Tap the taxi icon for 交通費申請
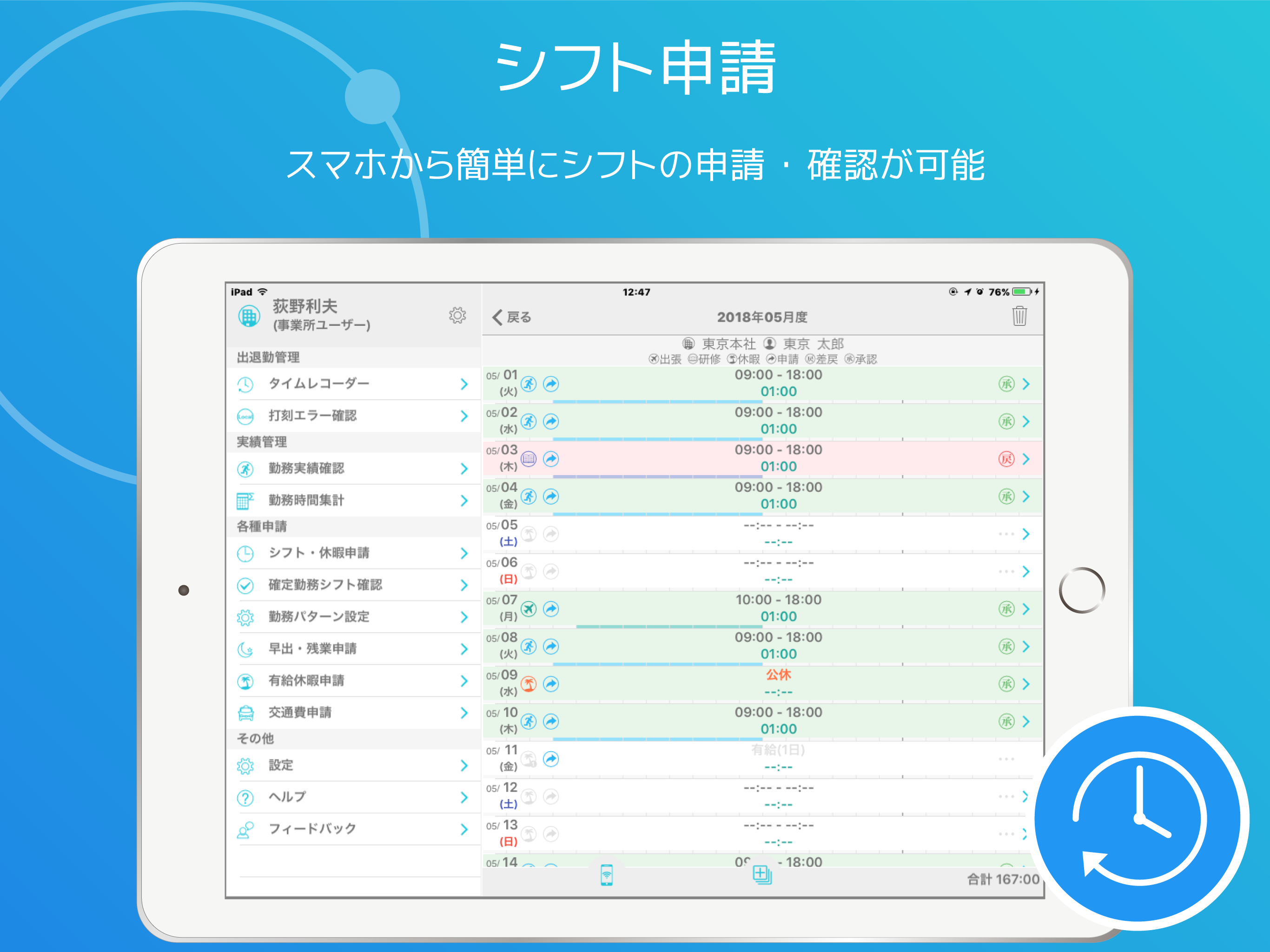1270x952 pixels. tap(245, 713)
